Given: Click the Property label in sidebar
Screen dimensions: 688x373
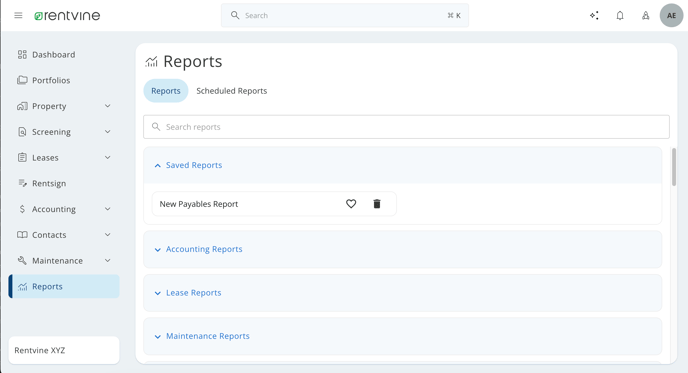Looking at the screenshot, I should tap(49, 106).
